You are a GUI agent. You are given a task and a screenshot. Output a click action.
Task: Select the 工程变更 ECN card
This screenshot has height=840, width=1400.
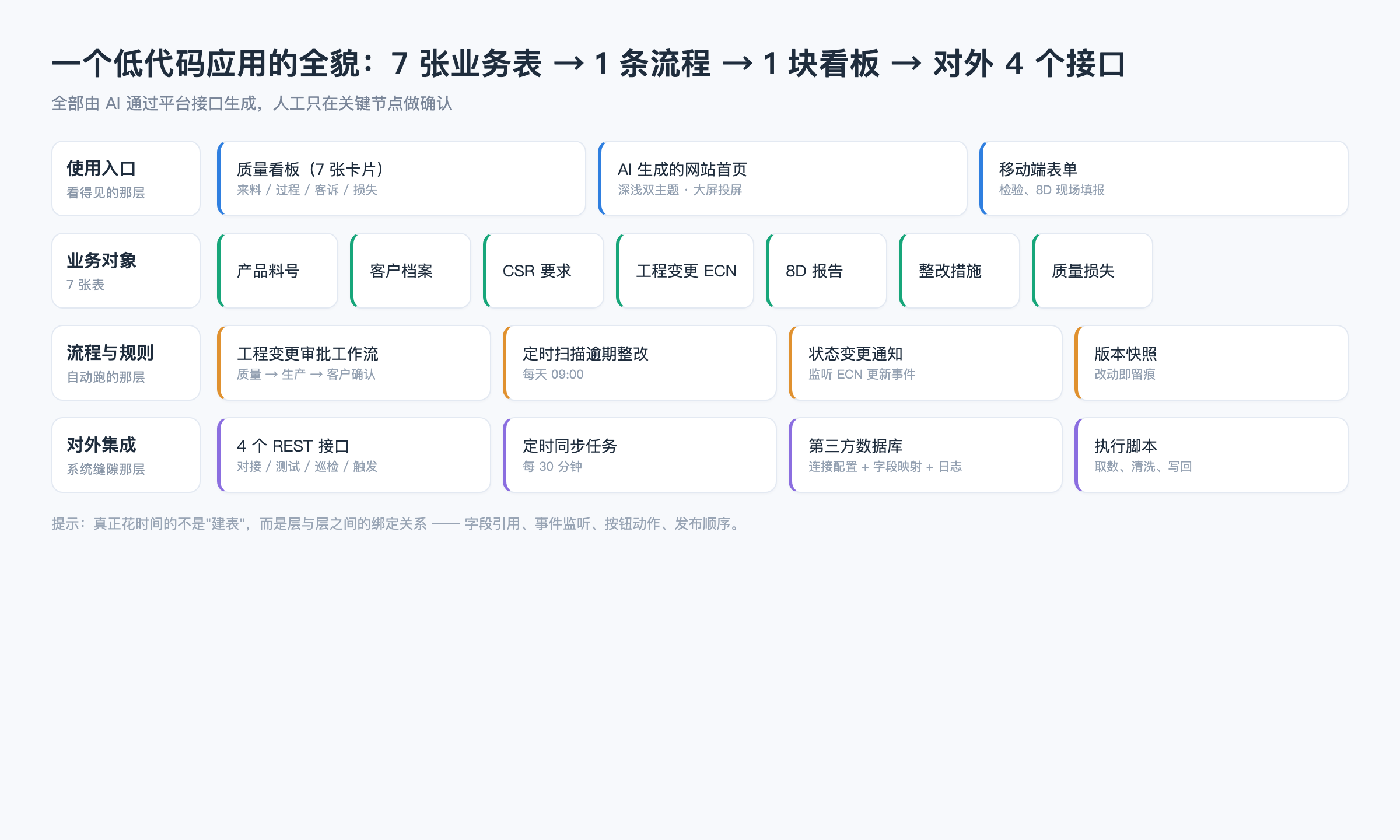pos(685,271)
